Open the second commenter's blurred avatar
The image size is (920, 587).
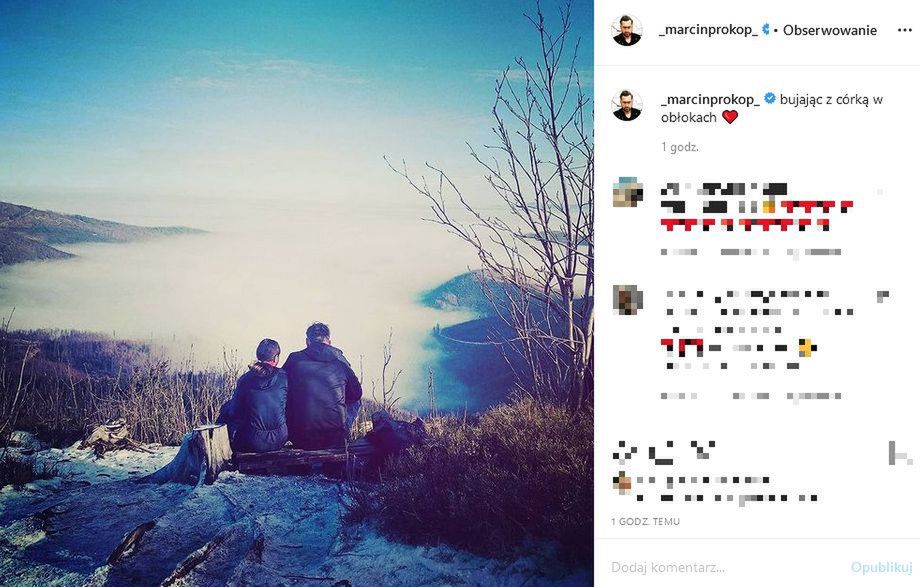pos(627,299)
